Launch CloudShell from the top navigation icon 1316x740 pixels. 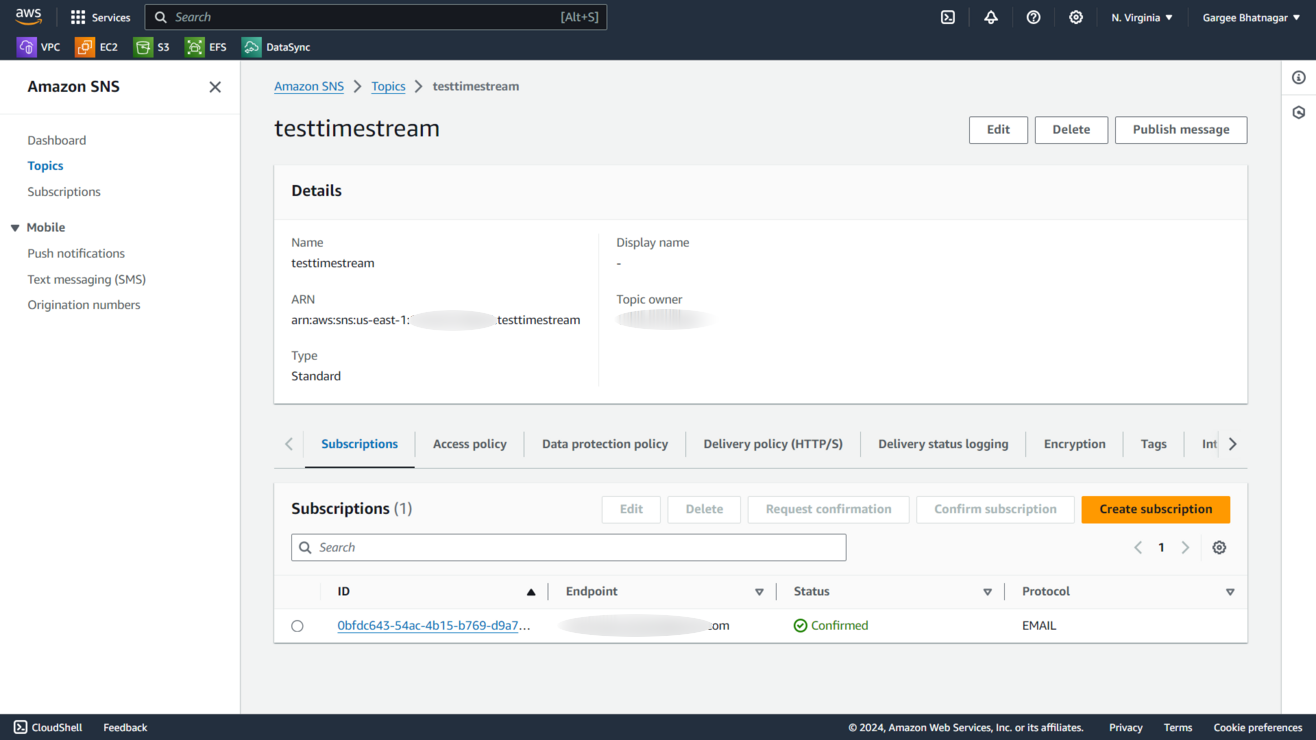pos(948,17)
